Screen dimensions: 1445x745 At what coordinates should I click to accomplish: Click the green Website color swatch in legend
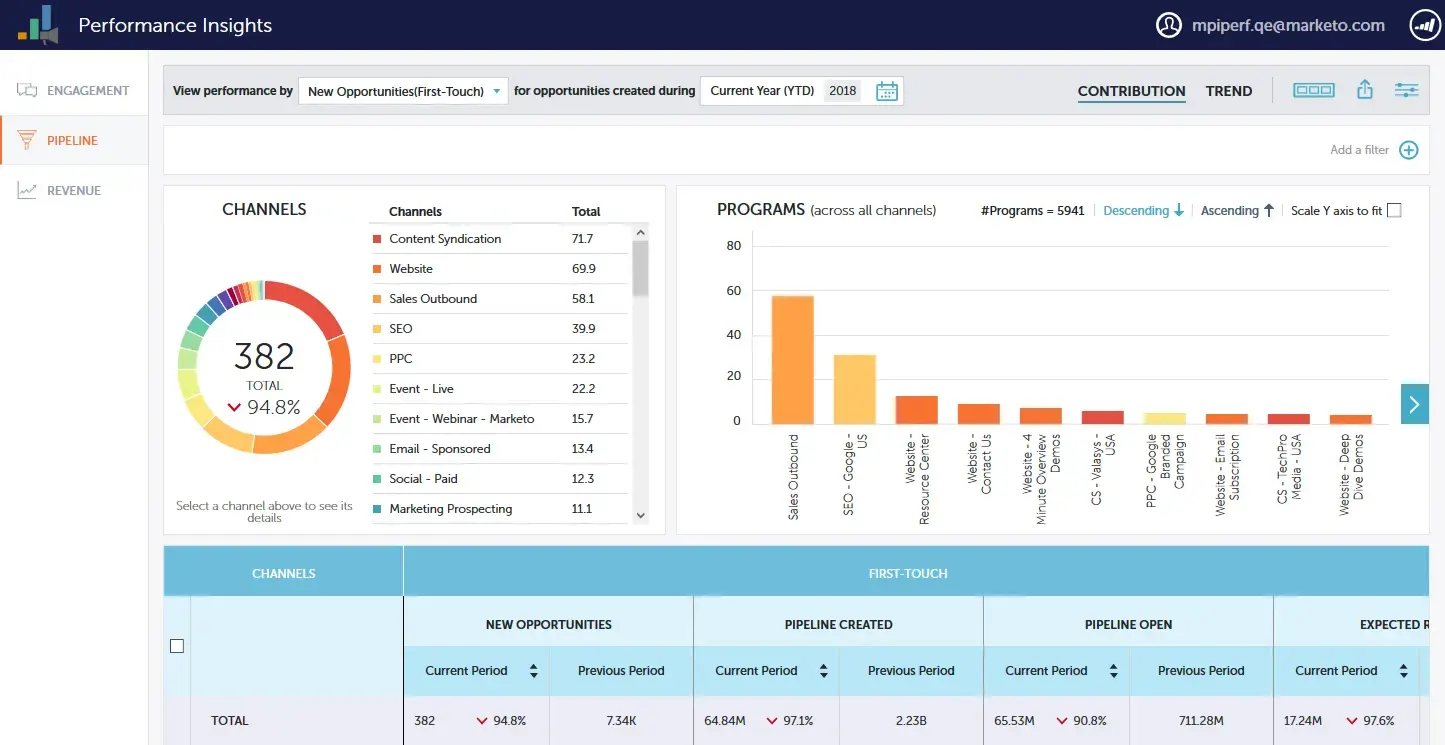[379, 268]
